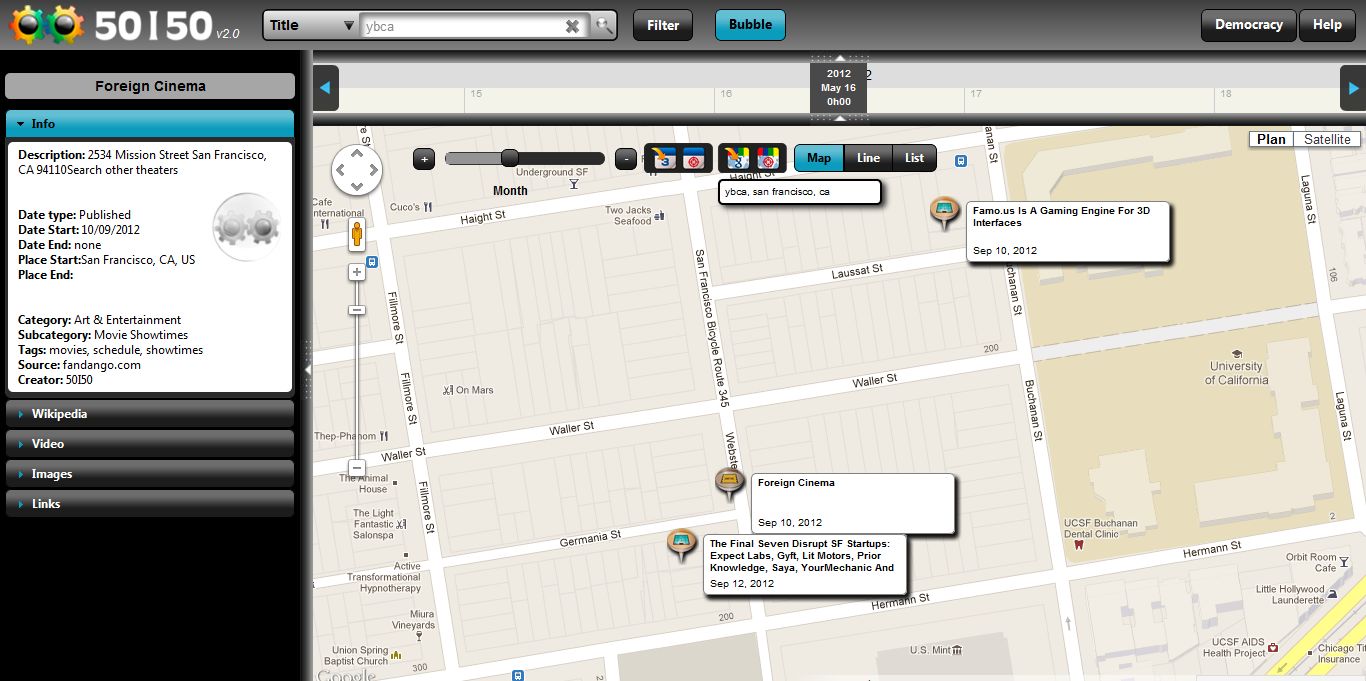
Task: Expand the Wikipedia section
Action: coord(150,414)
